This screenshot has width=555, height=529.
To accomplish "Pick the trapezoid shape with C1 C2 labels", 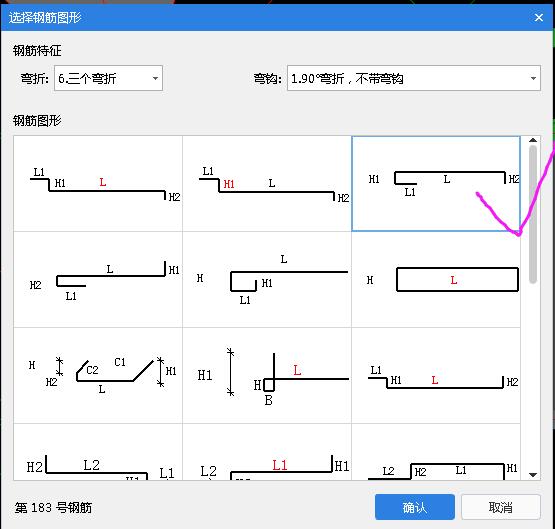I will (x=98, y=375).
